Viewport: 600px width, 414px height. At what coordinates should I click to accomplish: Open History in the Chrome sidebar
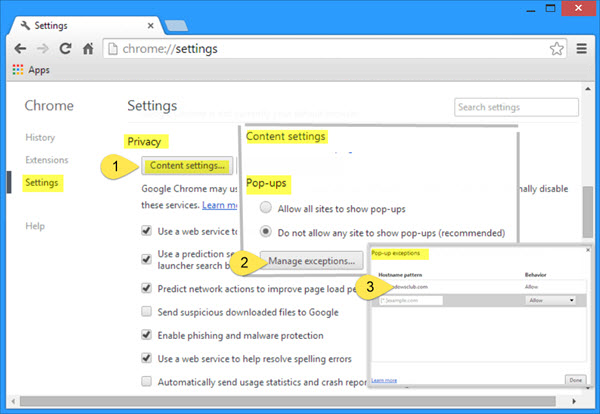pos(40,137)
